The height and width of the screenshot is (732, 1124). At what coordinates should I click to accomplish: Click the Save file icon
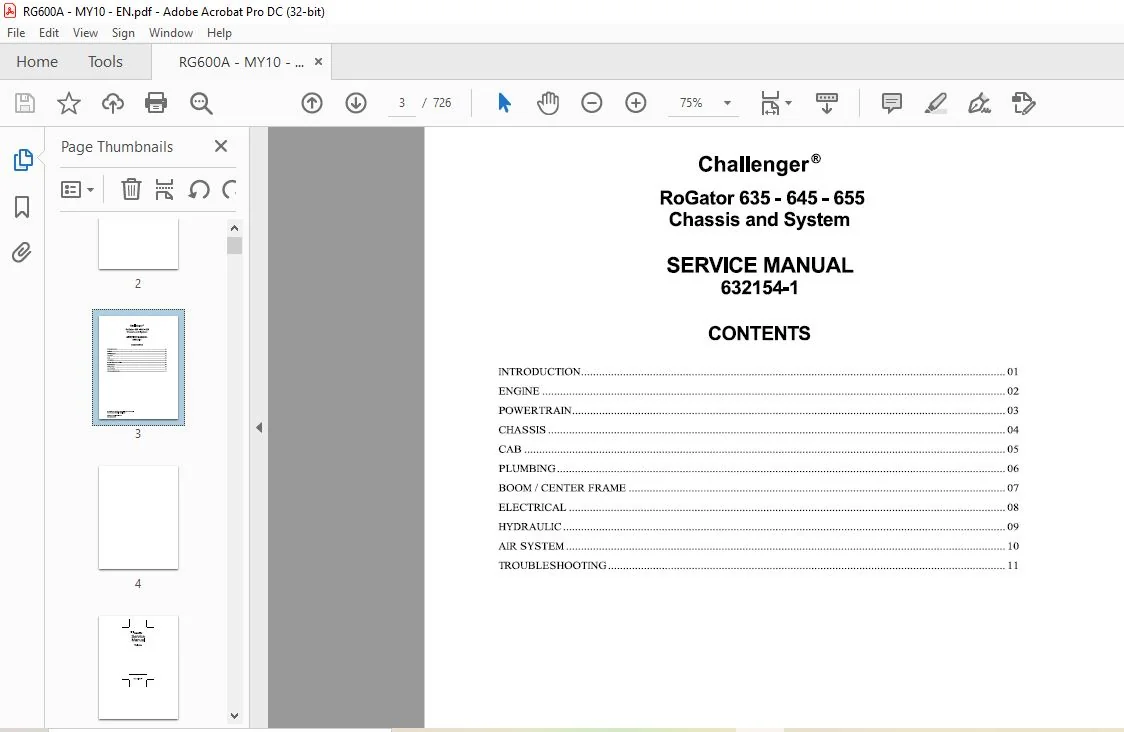pyautogui.click(x=25, y=103)
